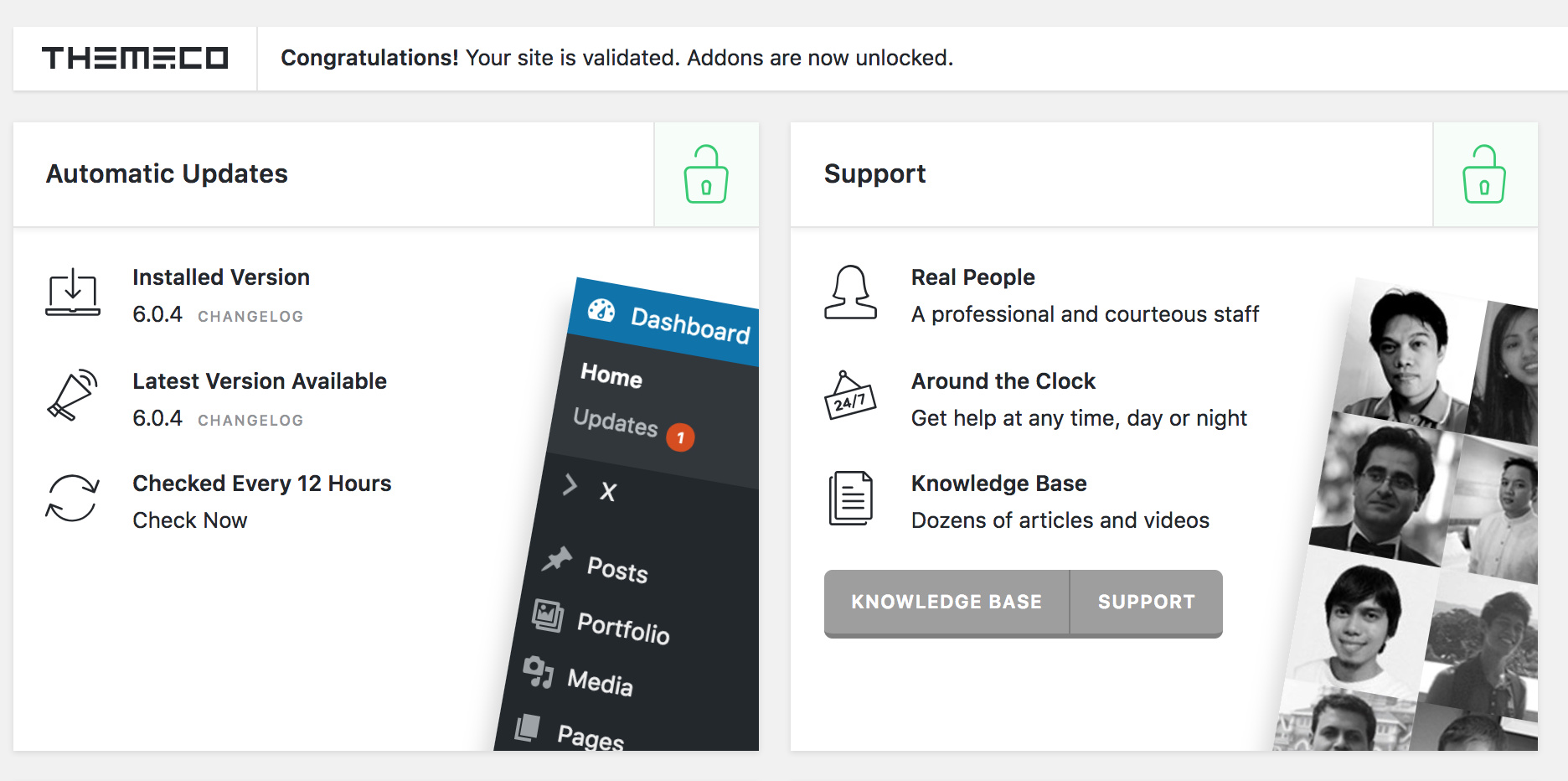
Task: Click the 24/7 sign icon
Action: pyautogui.click(x=850, y=396)
